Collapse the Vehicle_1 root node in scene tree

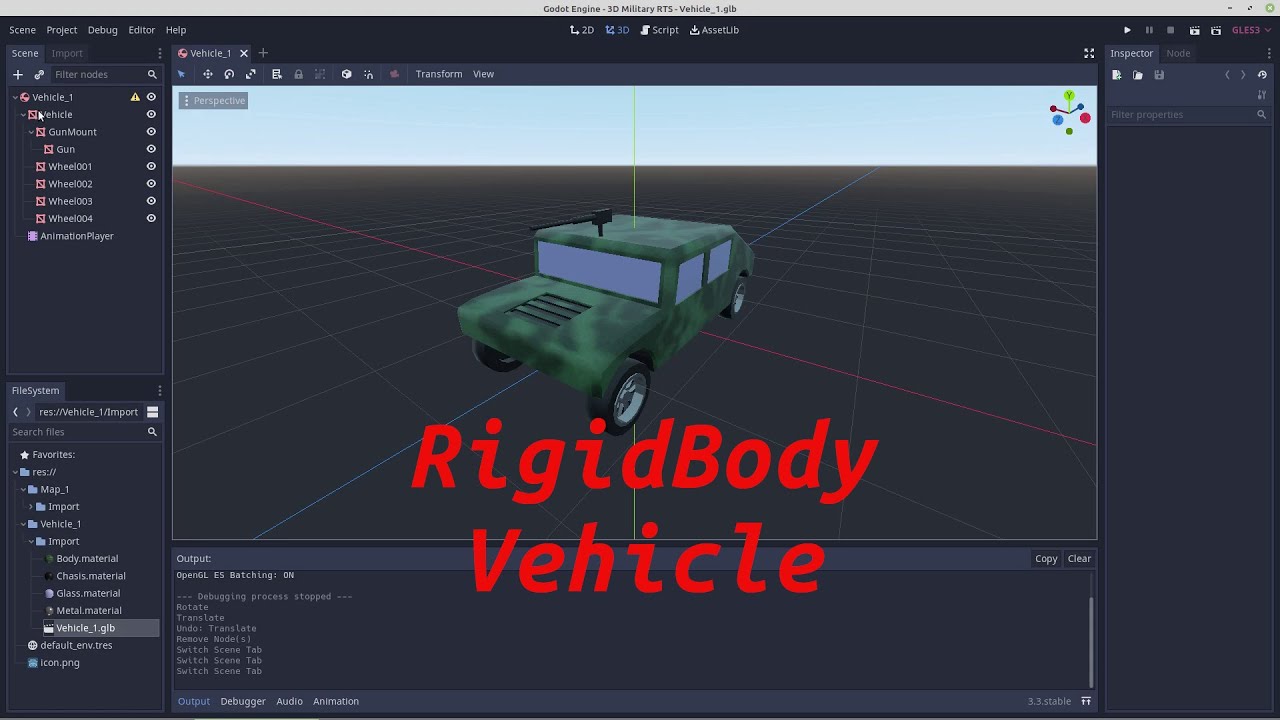pyautogui.click(x=15, y=97)
